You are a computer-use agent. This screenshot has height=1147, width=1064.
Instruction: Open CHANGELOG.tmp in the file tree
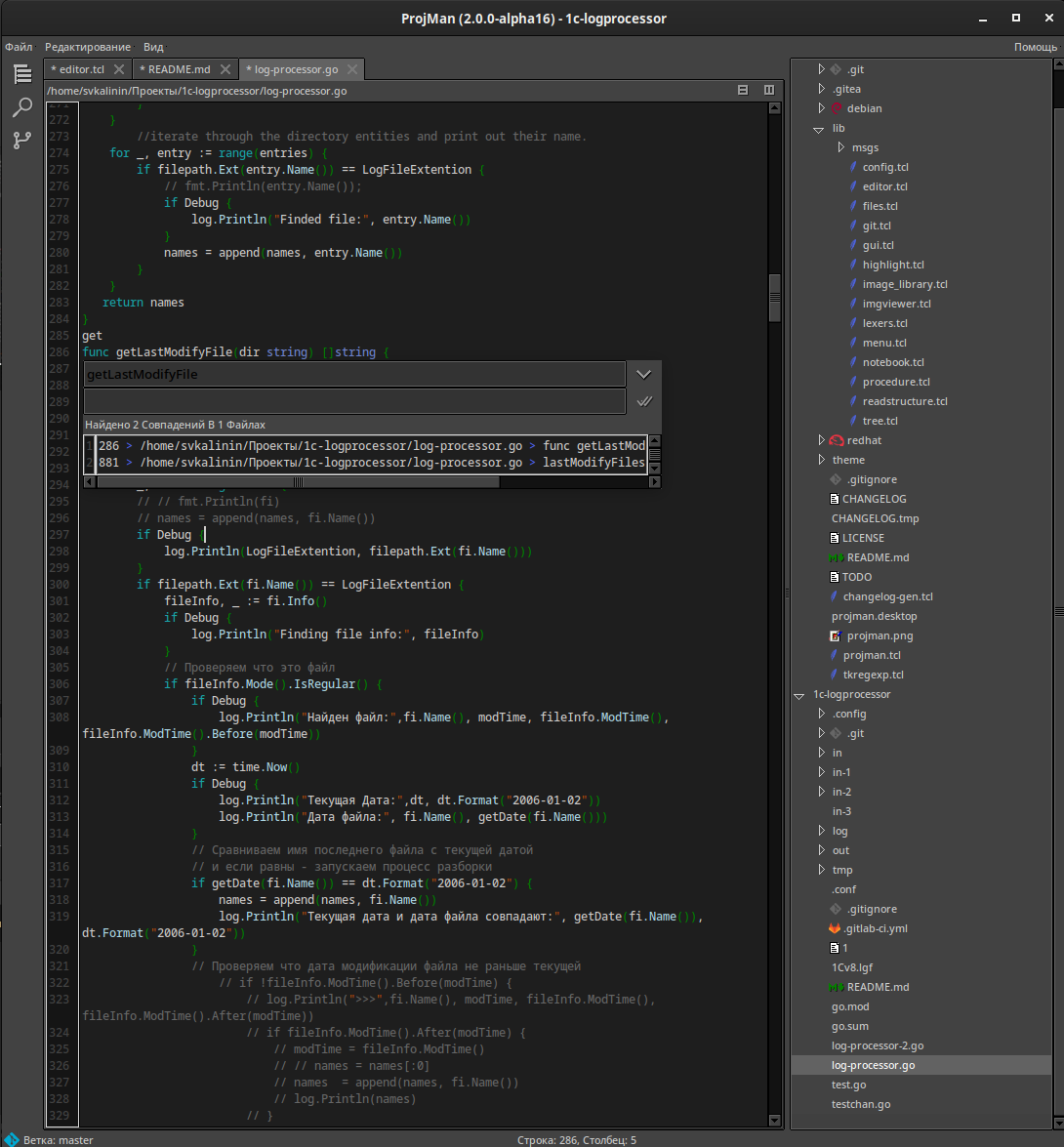click(x=876, y=518)
